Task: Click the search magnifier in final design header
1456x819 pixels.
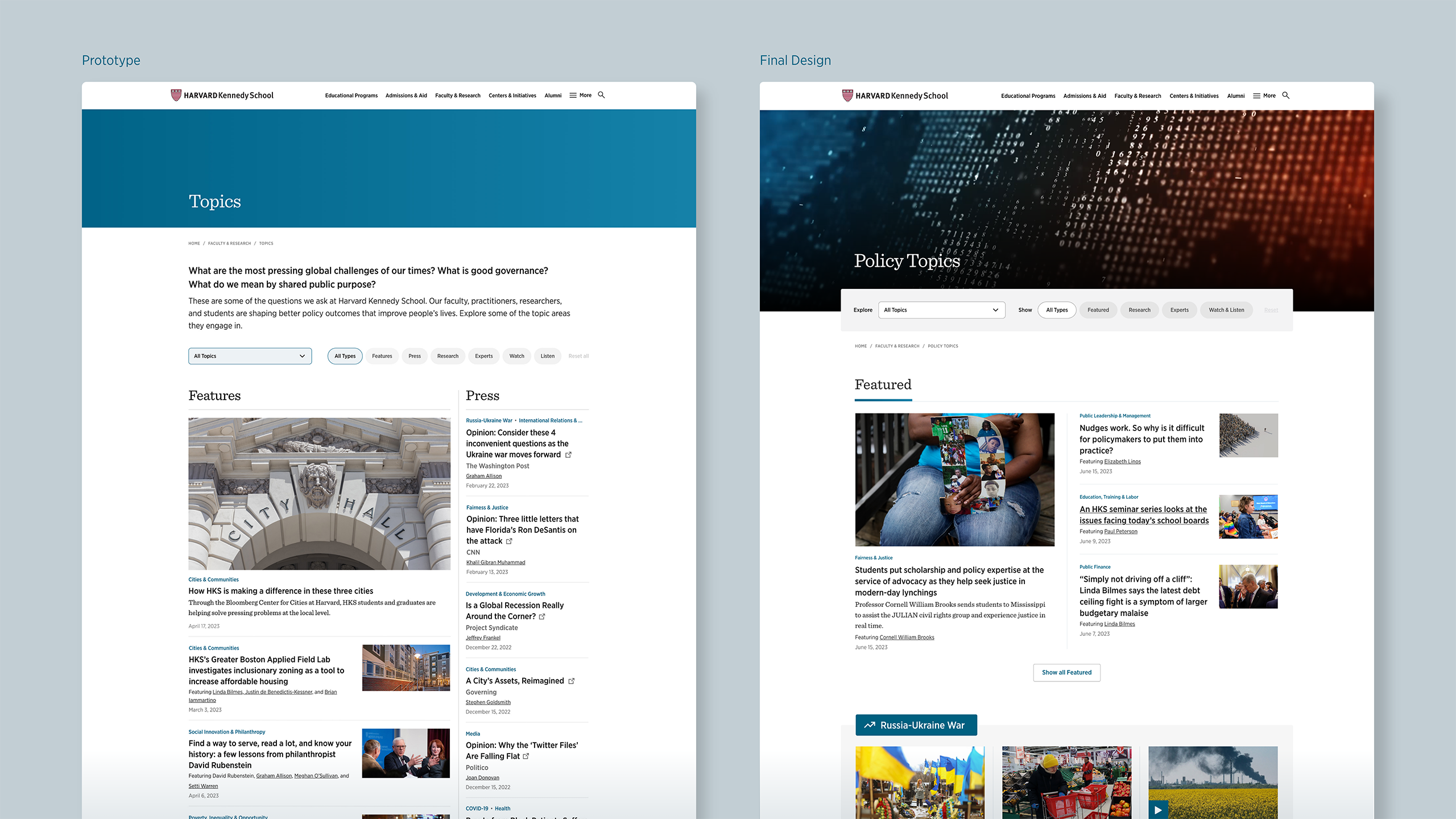Action: coord(1285,96)
